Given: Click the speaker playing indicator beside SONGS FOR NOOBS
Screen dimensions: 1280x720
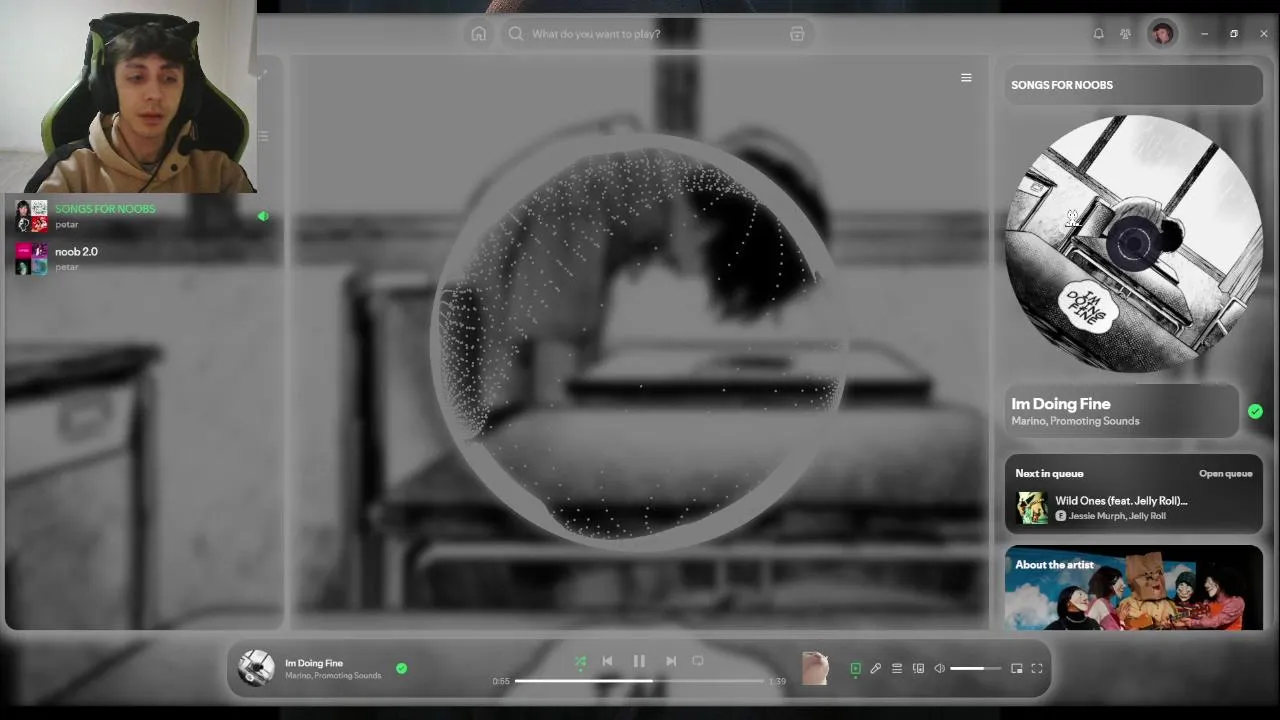Looking at the screenshot, I should [263, 216].
